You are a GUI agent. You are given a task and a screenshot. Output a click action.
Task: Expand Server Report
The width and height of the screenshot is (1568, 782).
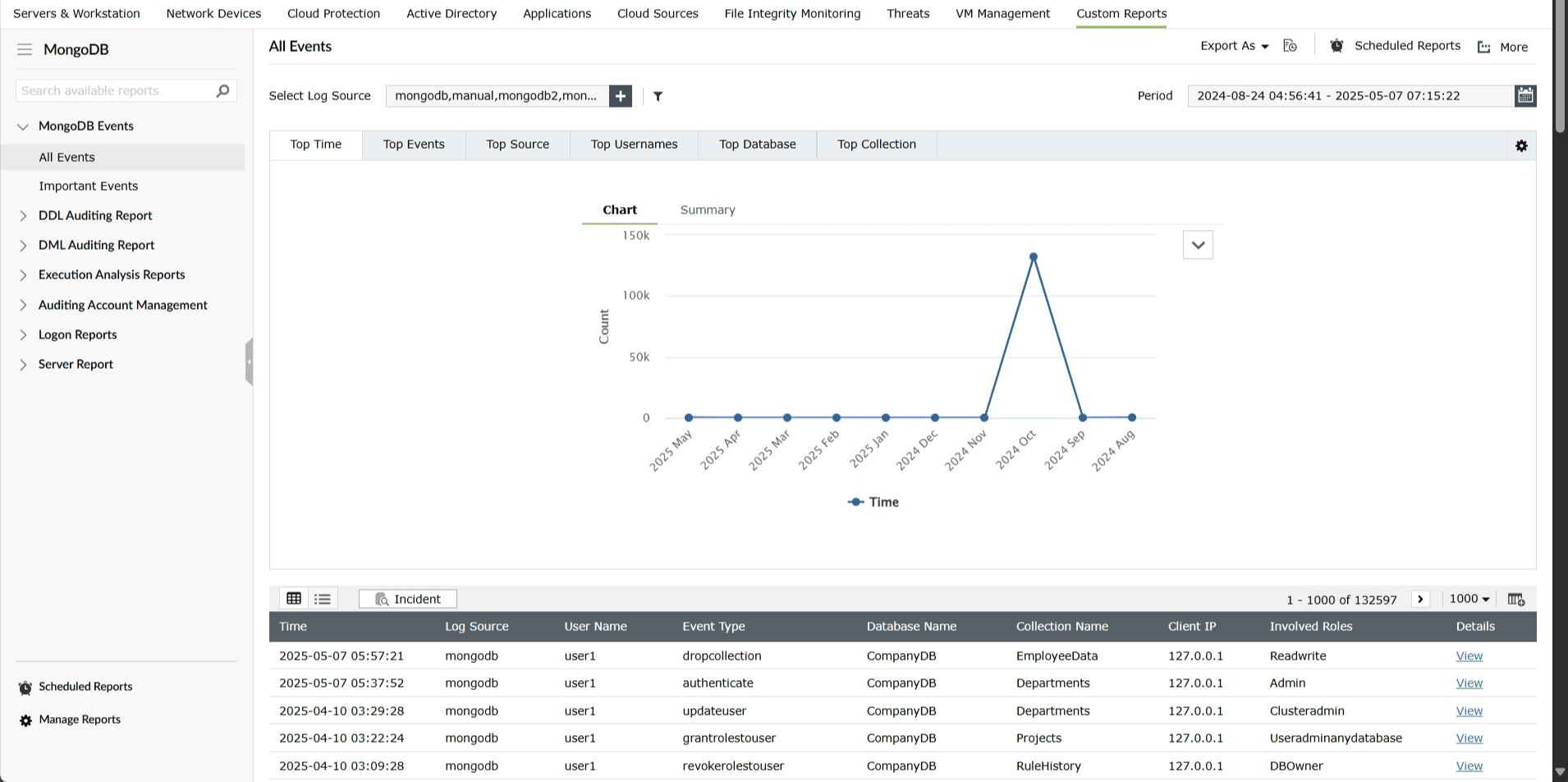23,365
